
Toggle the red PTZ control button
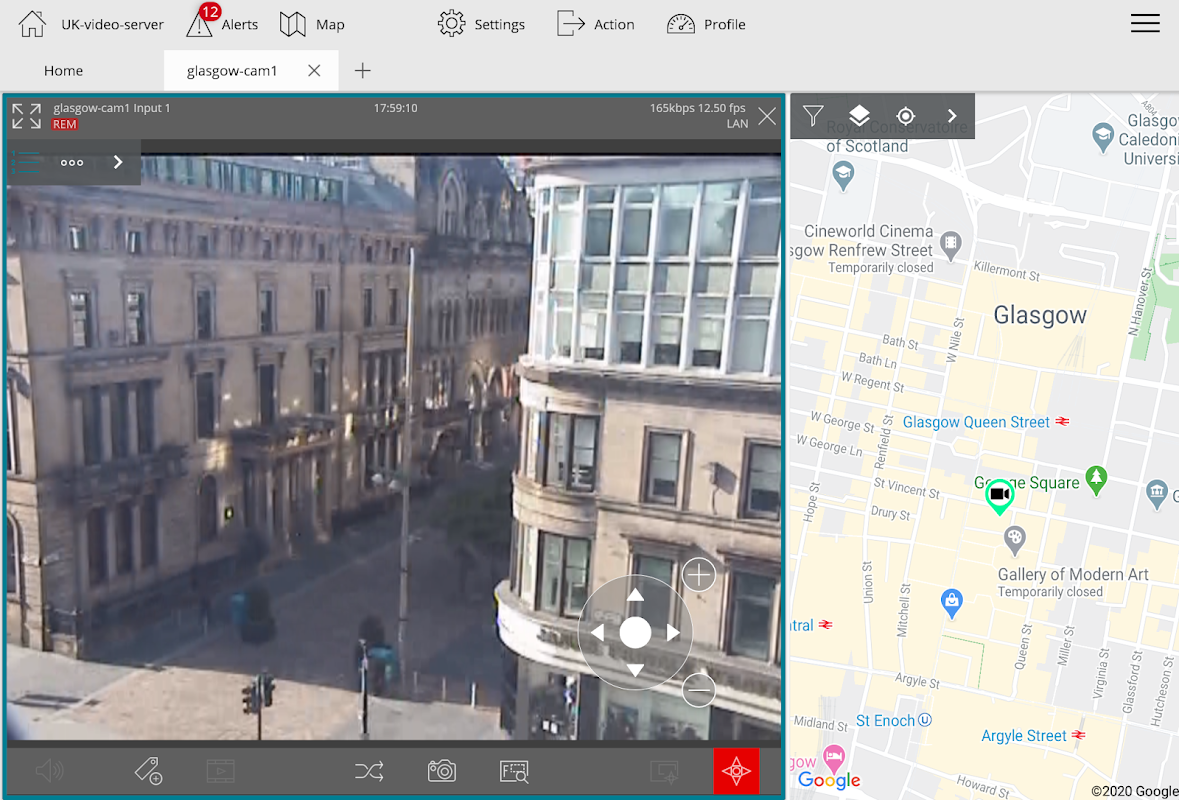pos(736,771)
